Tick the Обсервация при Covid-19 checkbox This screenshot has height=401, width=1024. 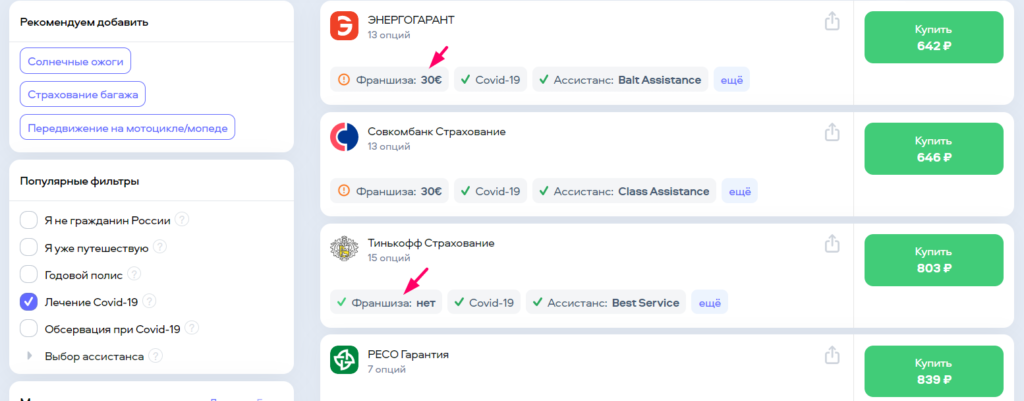click(29, 328)
